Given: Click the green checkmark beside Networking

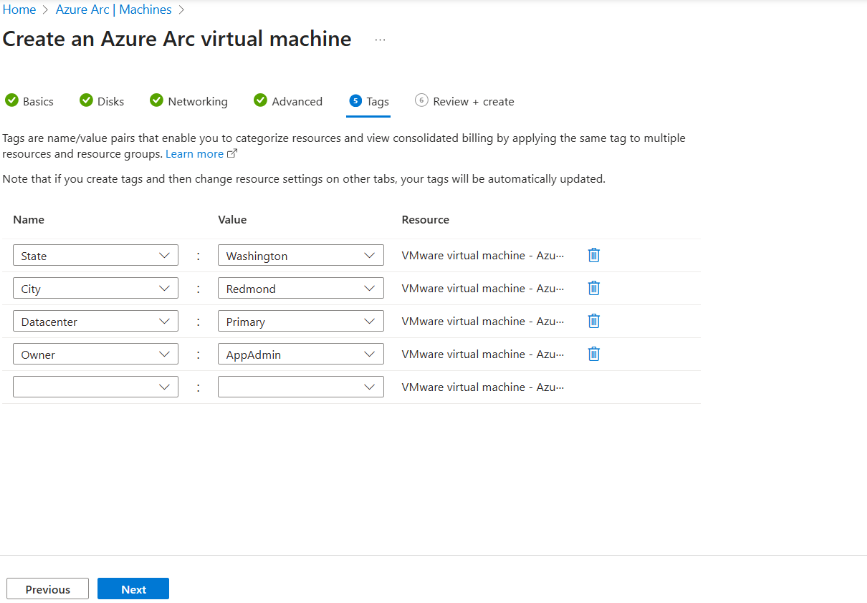Looking at the screenshot, I should click(157, 101).
